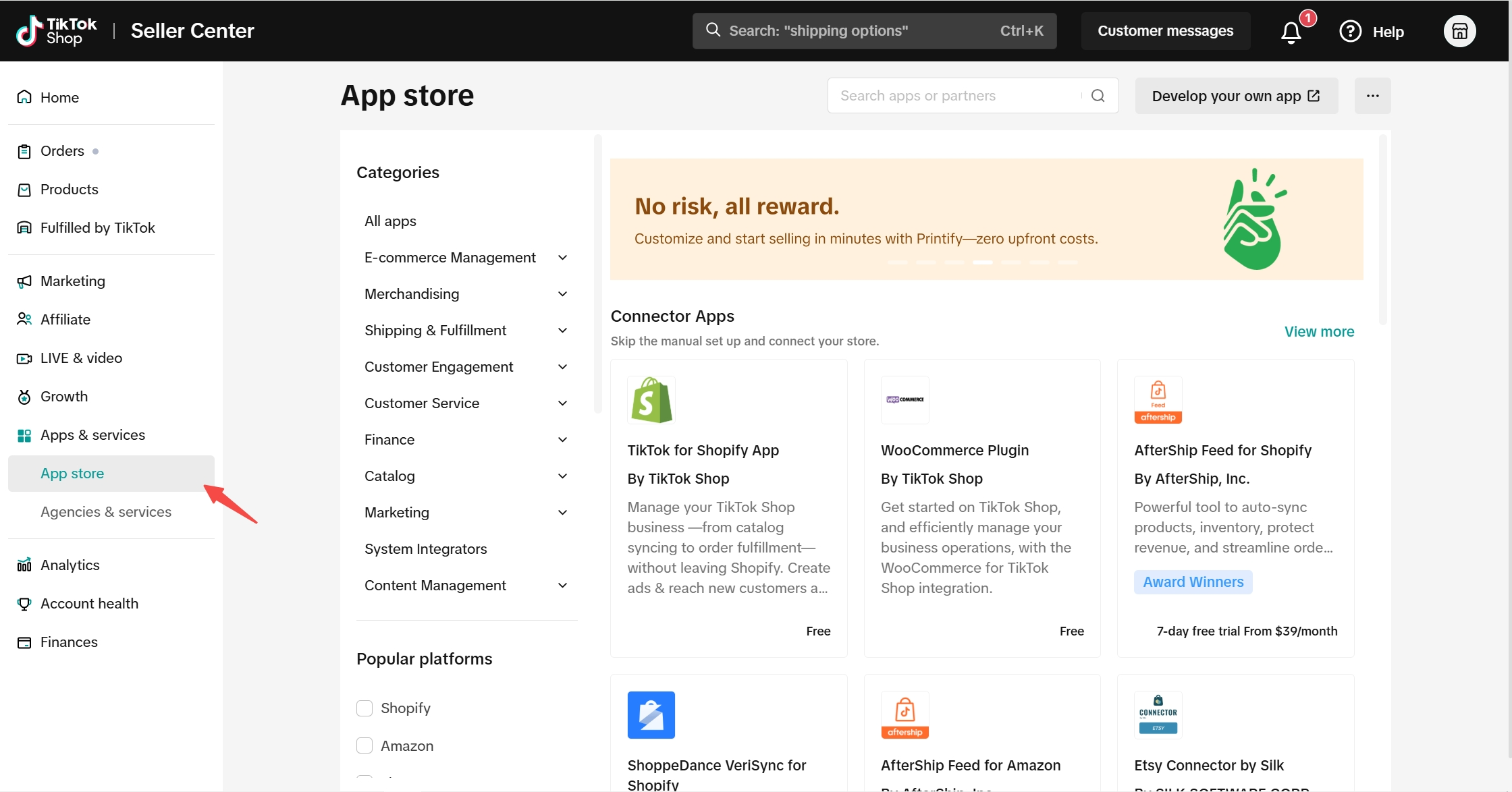Click the shop profile avatar icon

(x=1459, y=31)
